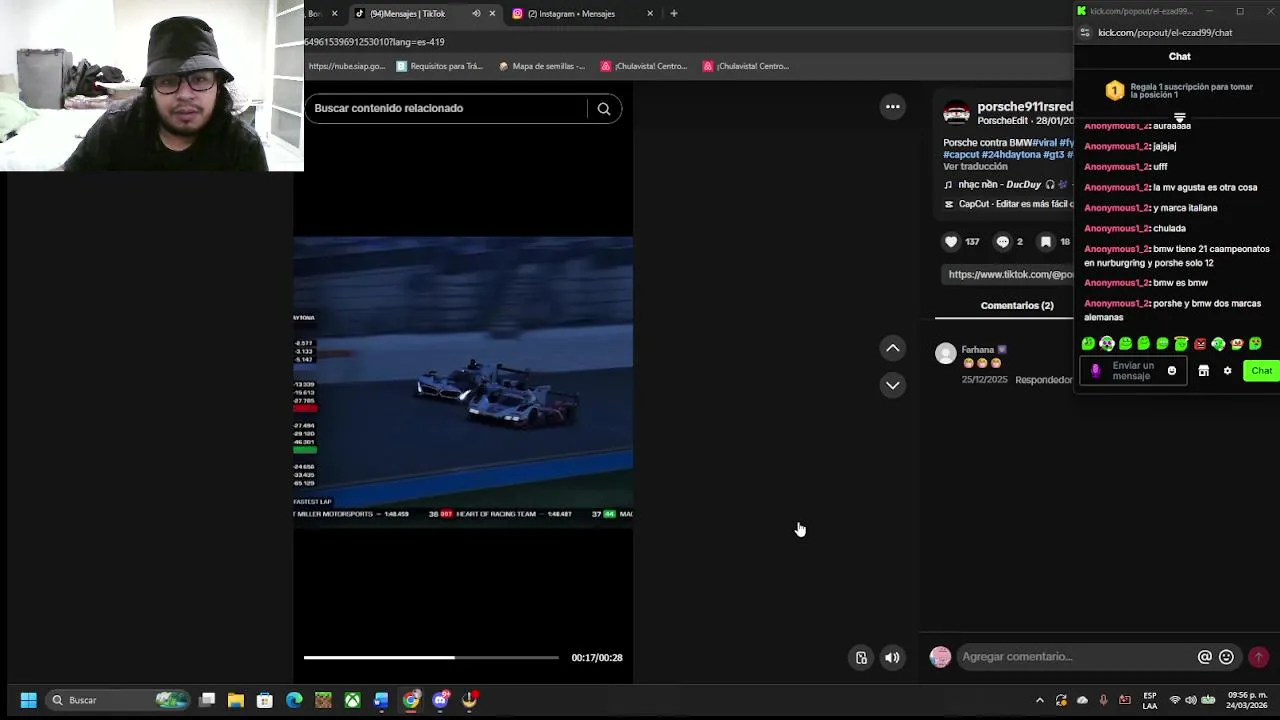The height and width of the screenshot is (720, 1280).
Task: Expand hidden system tray icons chevron
Action: (x=1040, y=700)
